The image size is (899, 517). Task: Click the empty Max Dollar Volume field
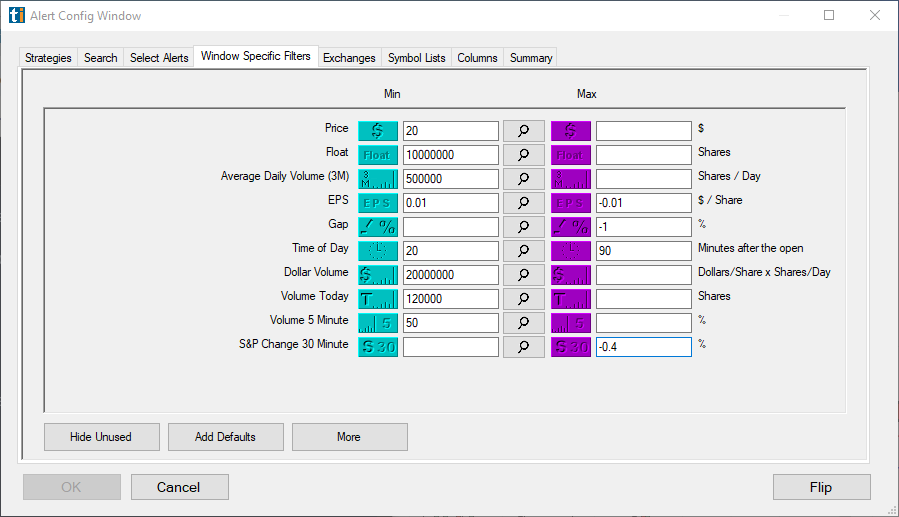[x=643, y=275]
